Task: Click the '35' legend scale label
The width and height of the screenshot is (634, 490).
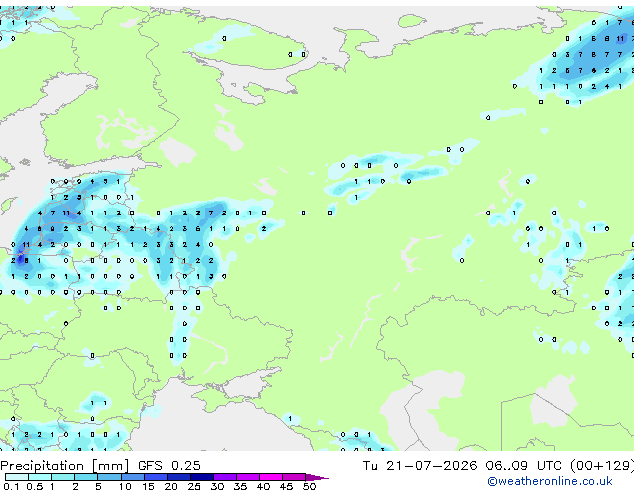Action: click(x=240, y=486)
